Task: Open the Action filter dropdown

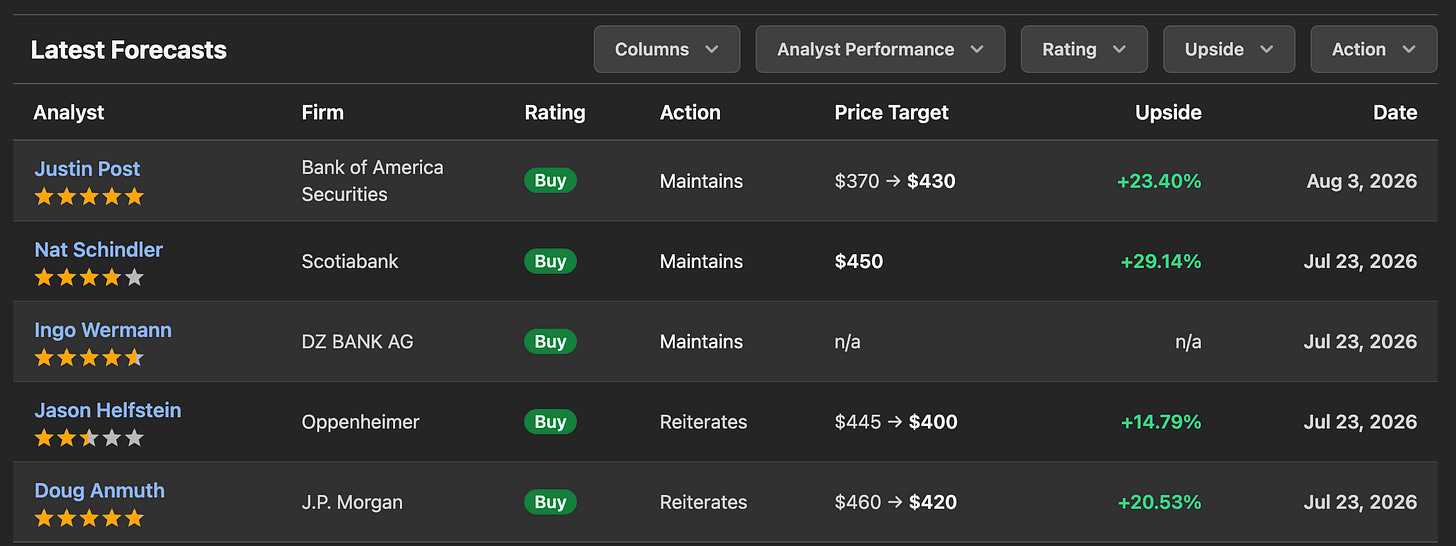Action: (1373, 49)
